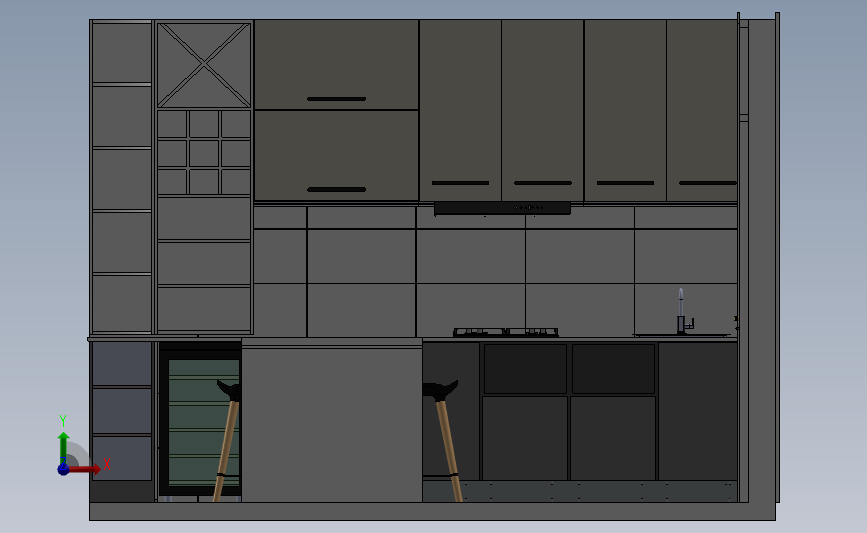Pick the wine cooler glass door
The width and height of the screenshot is (867, 533).
coord(203,422)
